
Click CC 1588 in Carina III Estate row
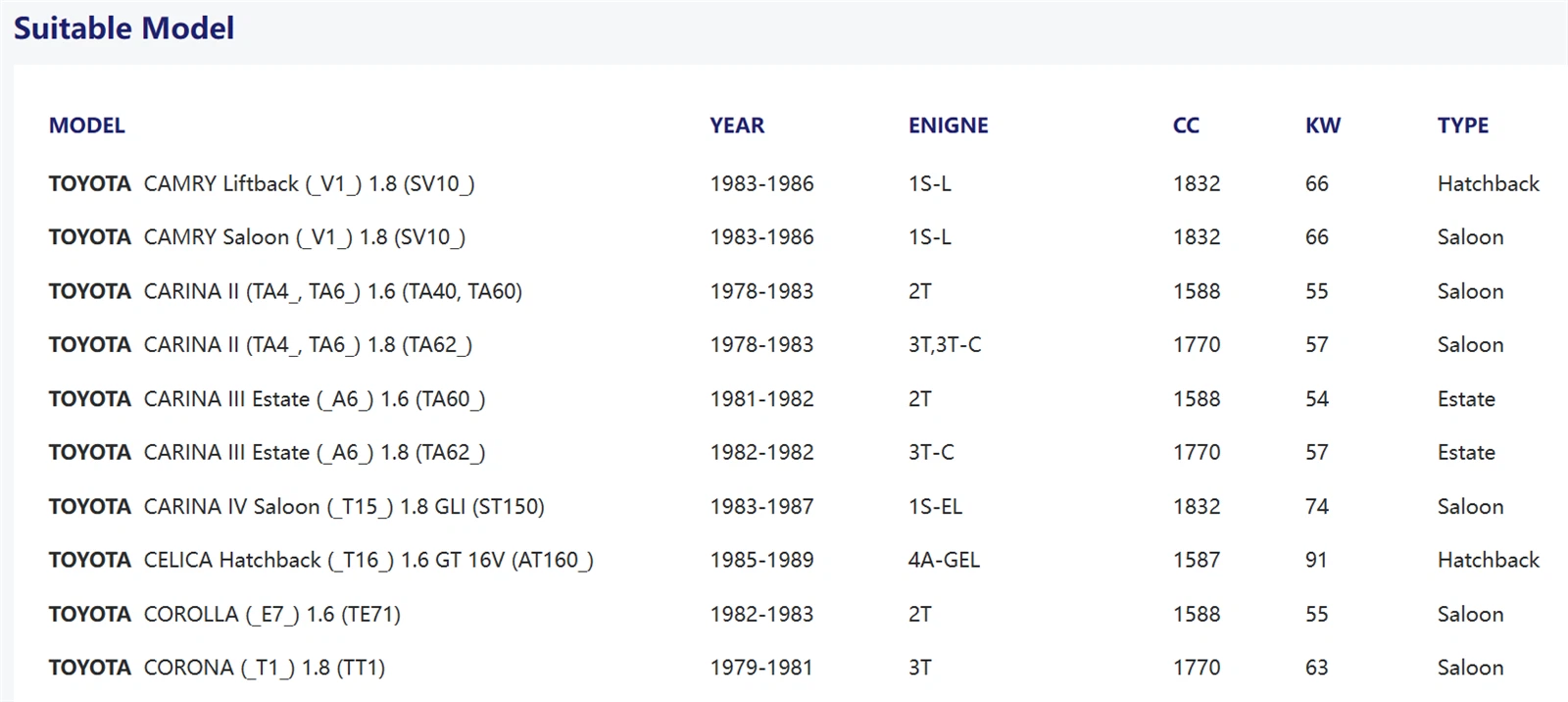coord(1197,399)
